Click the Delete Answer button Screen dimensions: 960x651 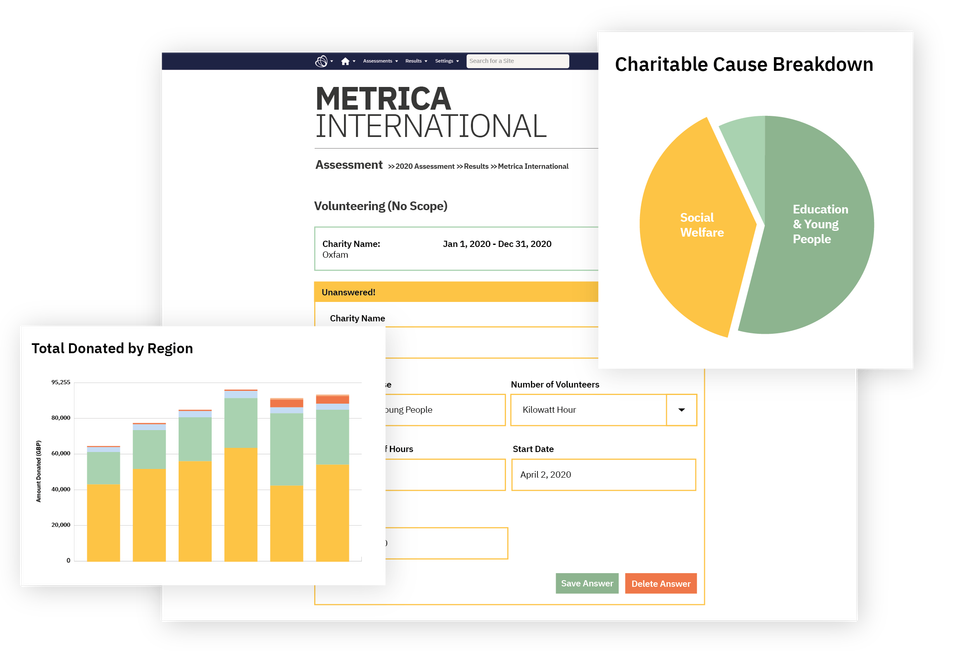click(x=660, y=583)
